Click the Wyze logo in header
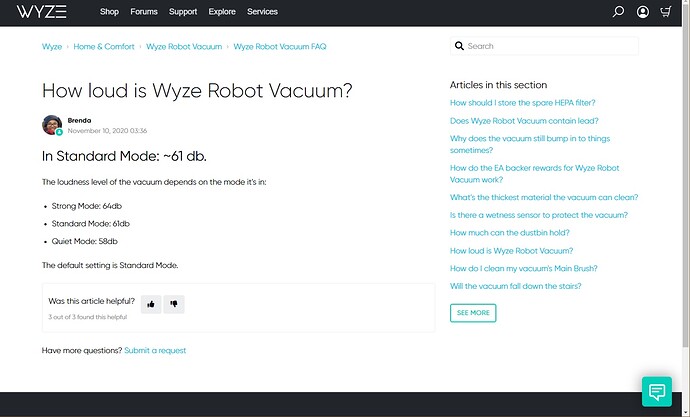Viewport: 690px width, 417px height. [41, 11]
